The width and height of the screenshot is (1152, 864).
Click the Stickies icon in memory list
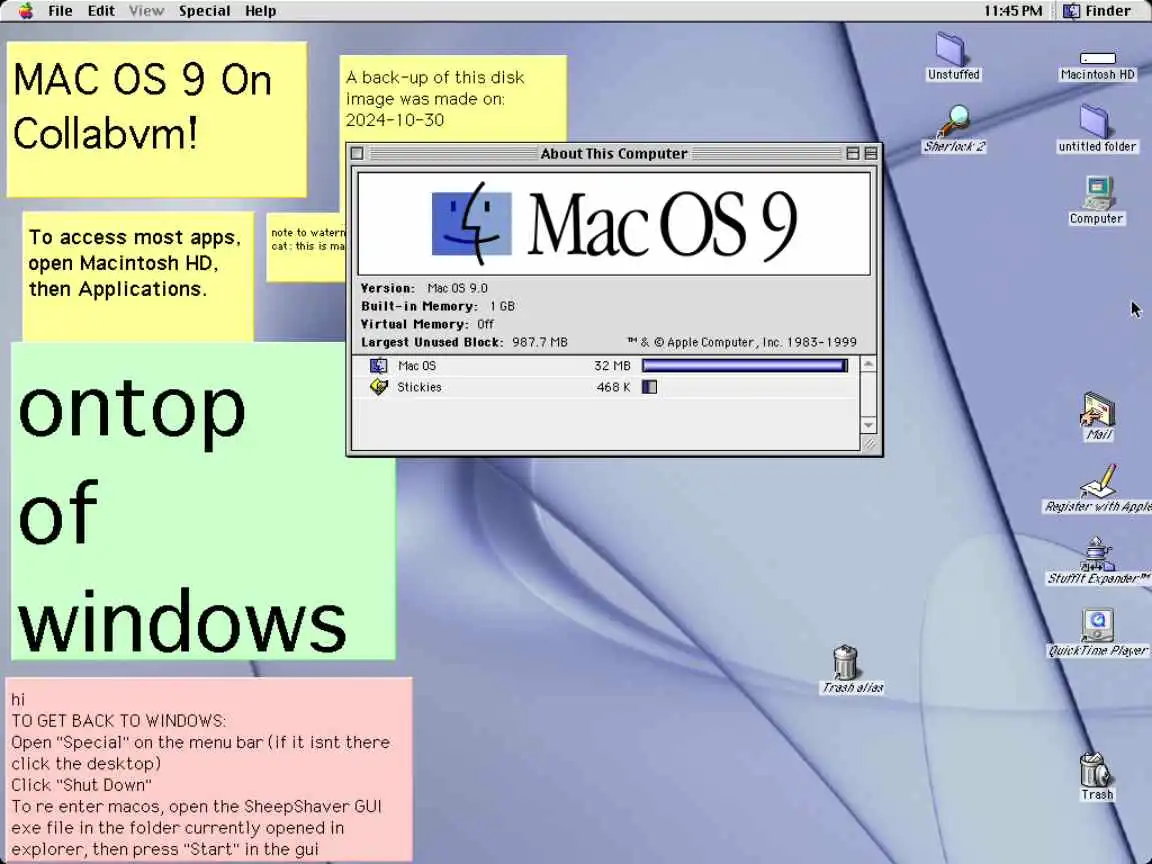[x=378, y=386]
